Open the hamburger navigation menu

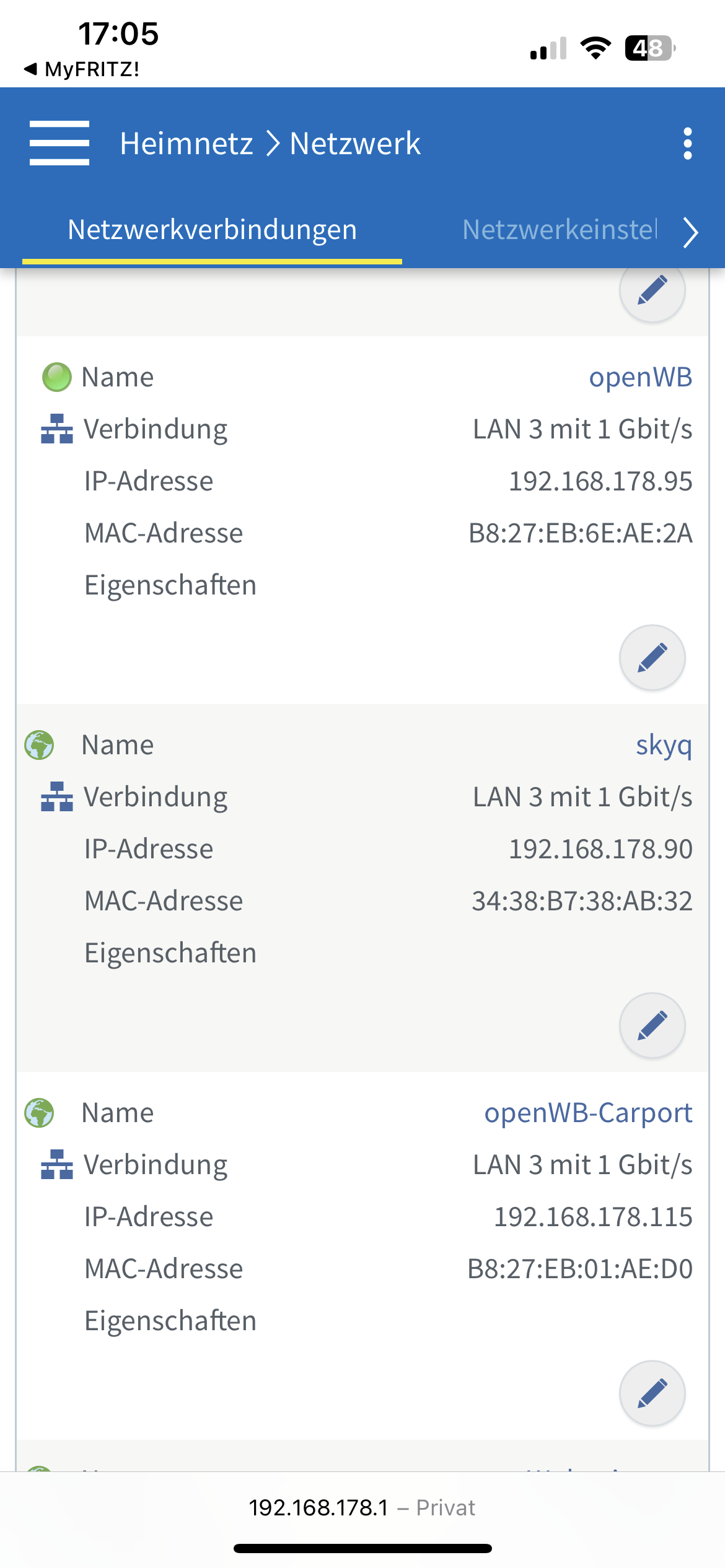coord(59,143)
